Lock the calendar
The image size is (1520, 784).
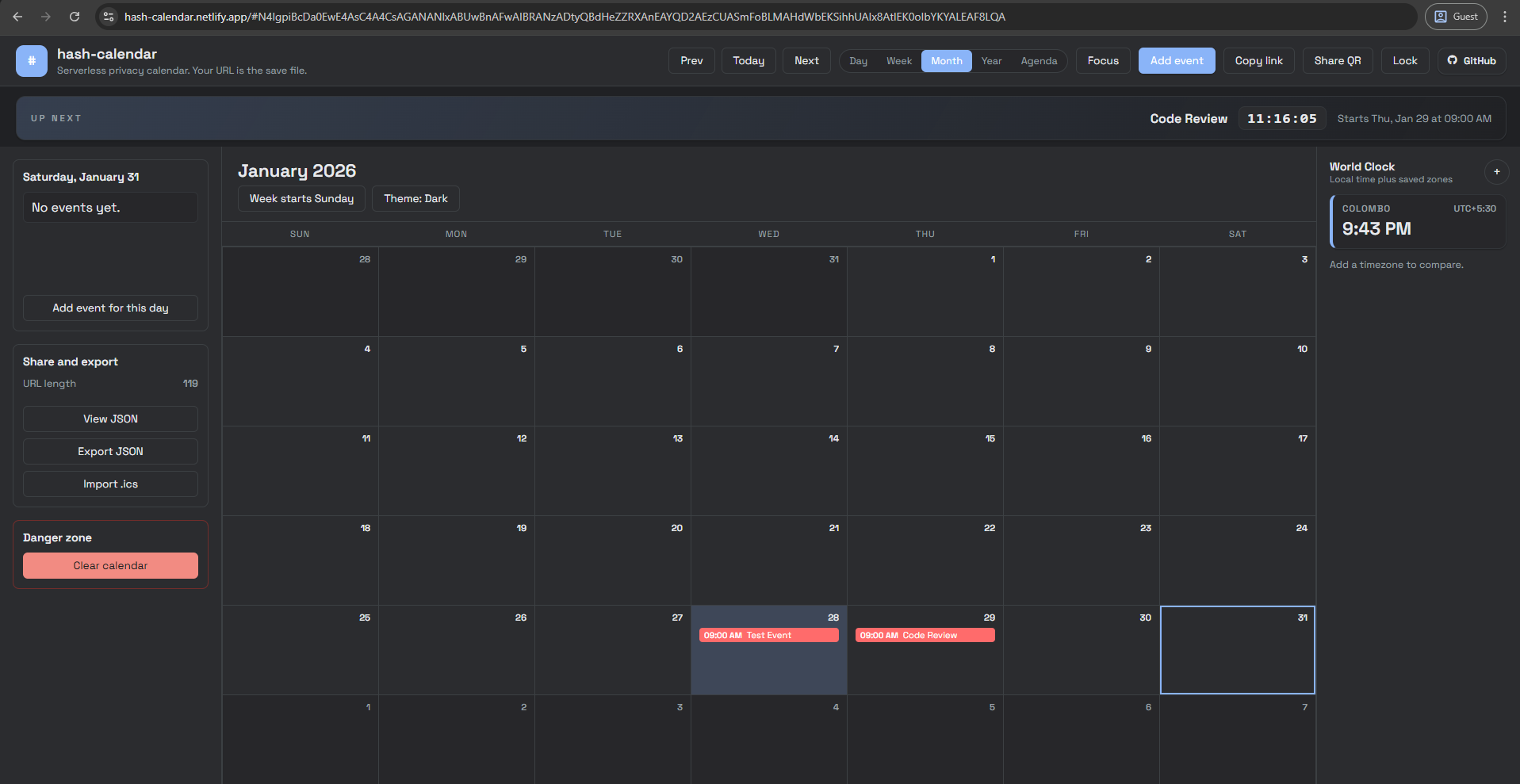click(1404, 60)
